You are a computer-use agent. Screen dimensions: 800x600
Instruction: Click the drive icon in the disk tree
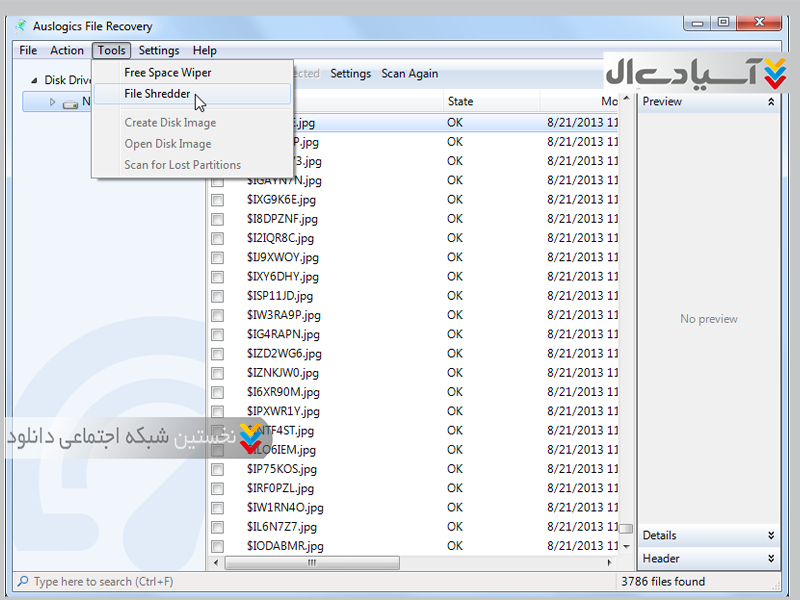pos(70,102)
